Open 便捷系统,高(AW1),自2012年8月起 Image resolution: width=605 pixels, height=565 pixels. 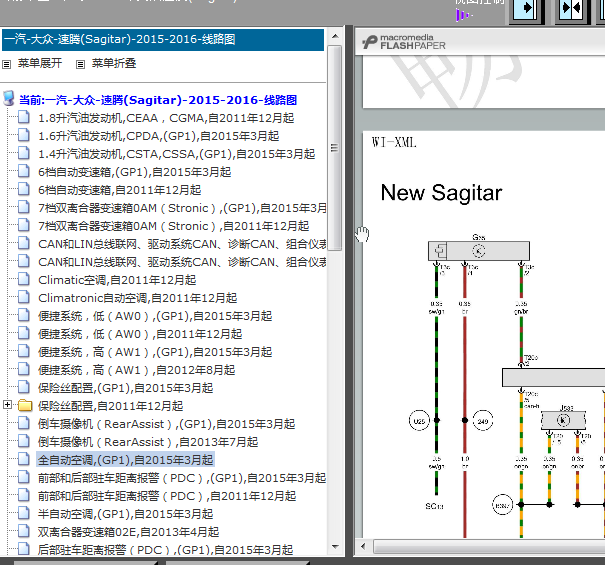tap(136, 370)
